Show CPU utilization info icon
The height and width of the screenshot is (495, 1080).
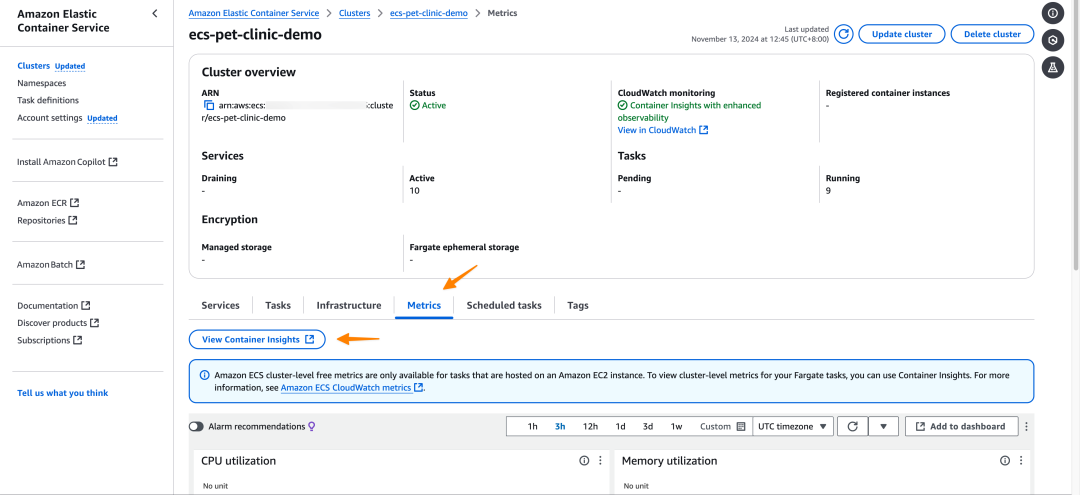[x=584, y=461]
